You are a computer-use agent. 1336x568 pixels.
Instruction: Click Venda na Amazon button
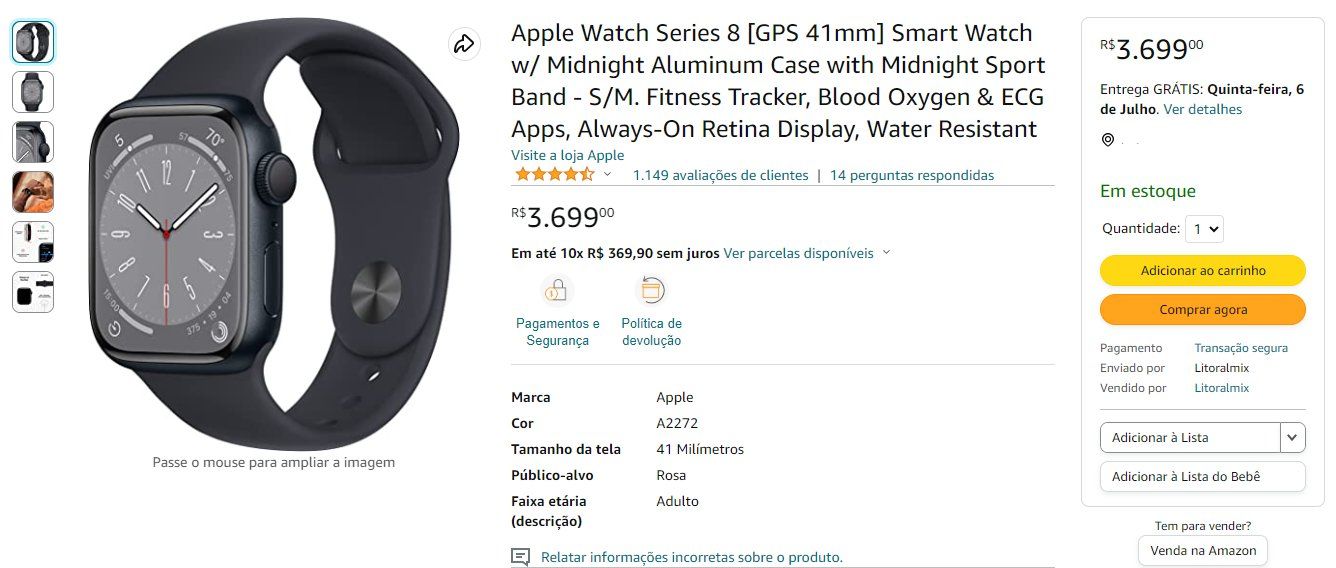[1203, 551]
